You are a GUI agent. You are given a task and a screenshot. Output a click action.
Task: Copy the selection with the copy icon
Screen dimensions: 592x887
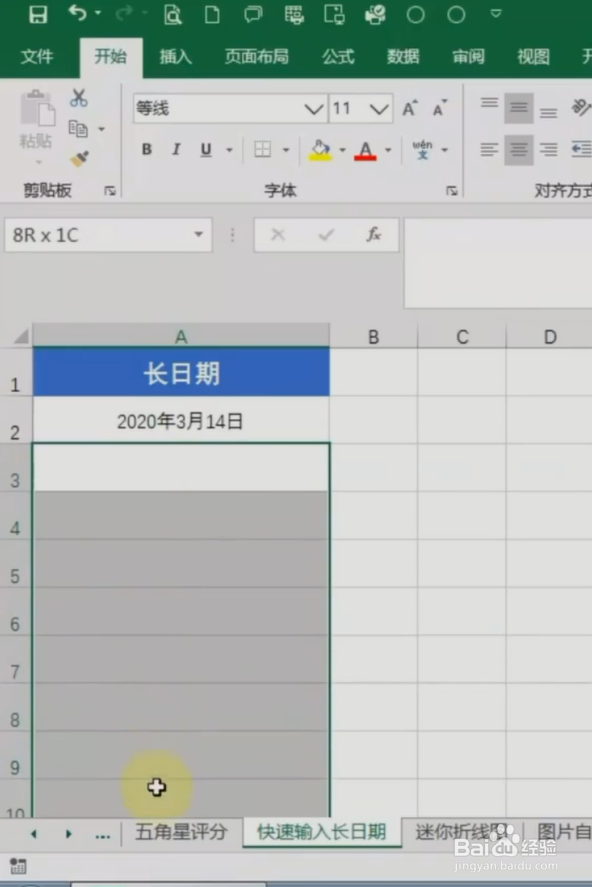pyautogui.click(x=78, y=129)
